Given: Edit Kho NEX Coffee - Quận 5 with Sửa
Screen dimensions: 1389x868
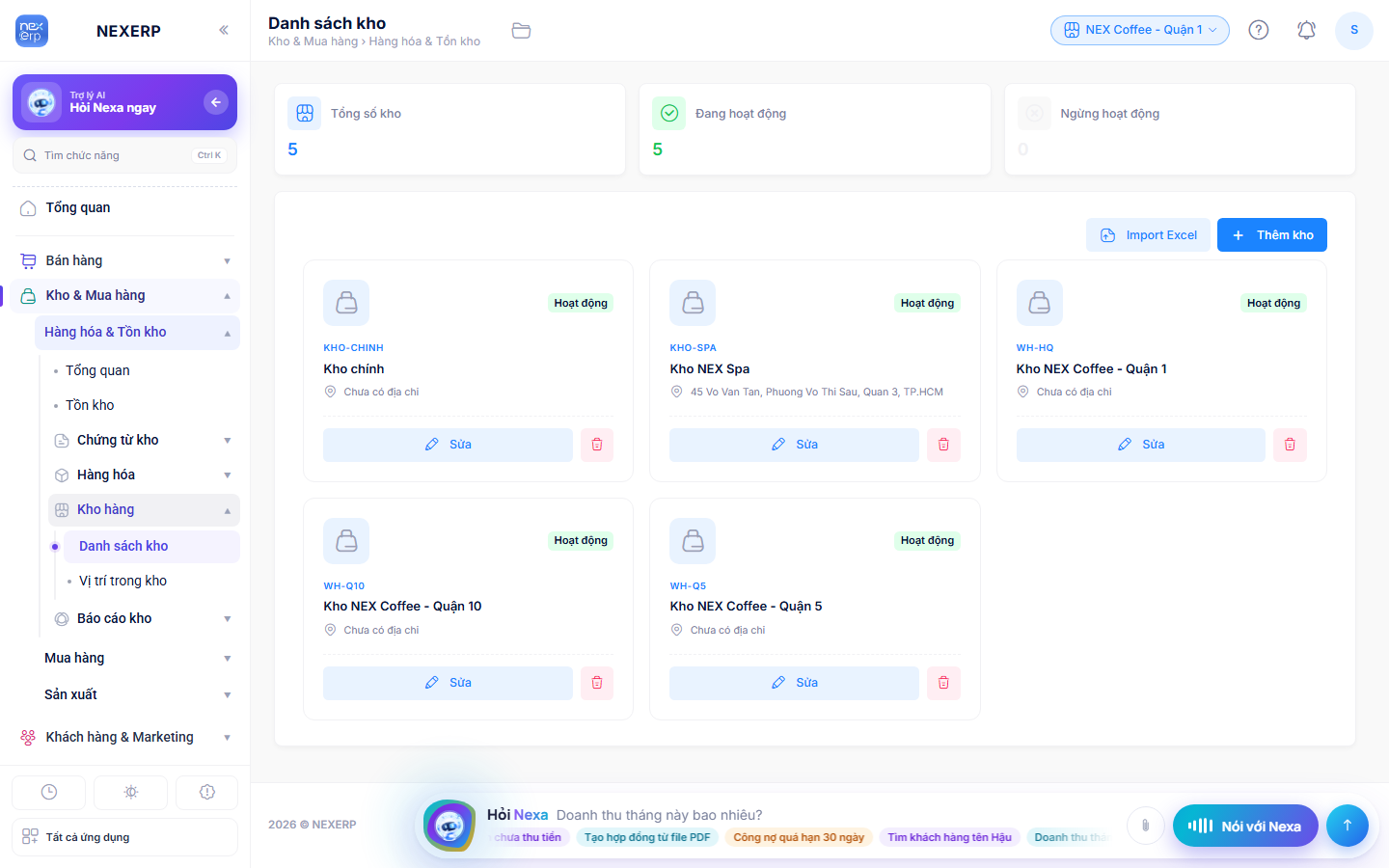Looking at the screenshot, I should (x=794, y=683).
